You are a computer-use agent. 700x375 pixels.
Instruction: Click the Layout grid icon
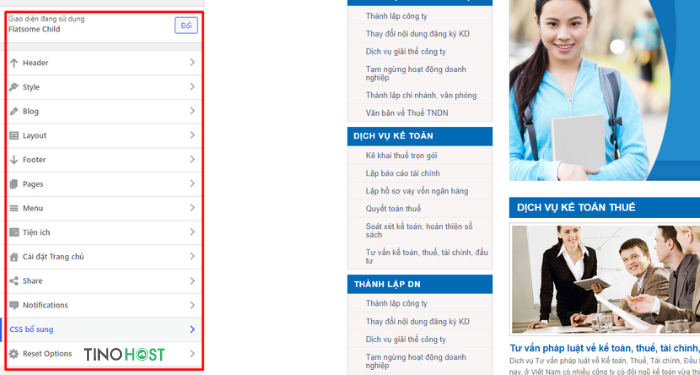(14, 135)
